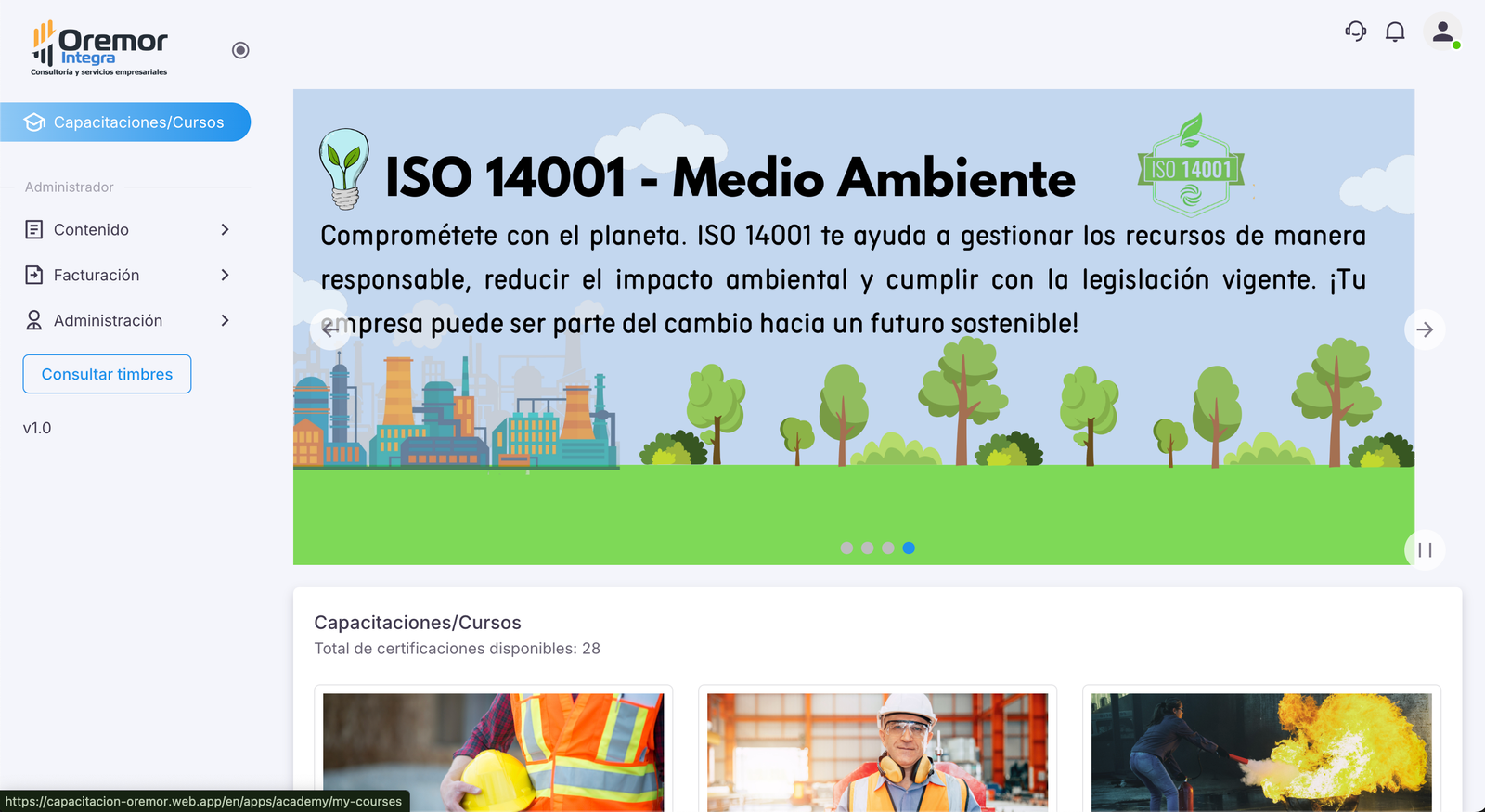Click the Capacitaciones/Cursos section title
Viewport: 1485px width, 812px height.
[418, 623]
